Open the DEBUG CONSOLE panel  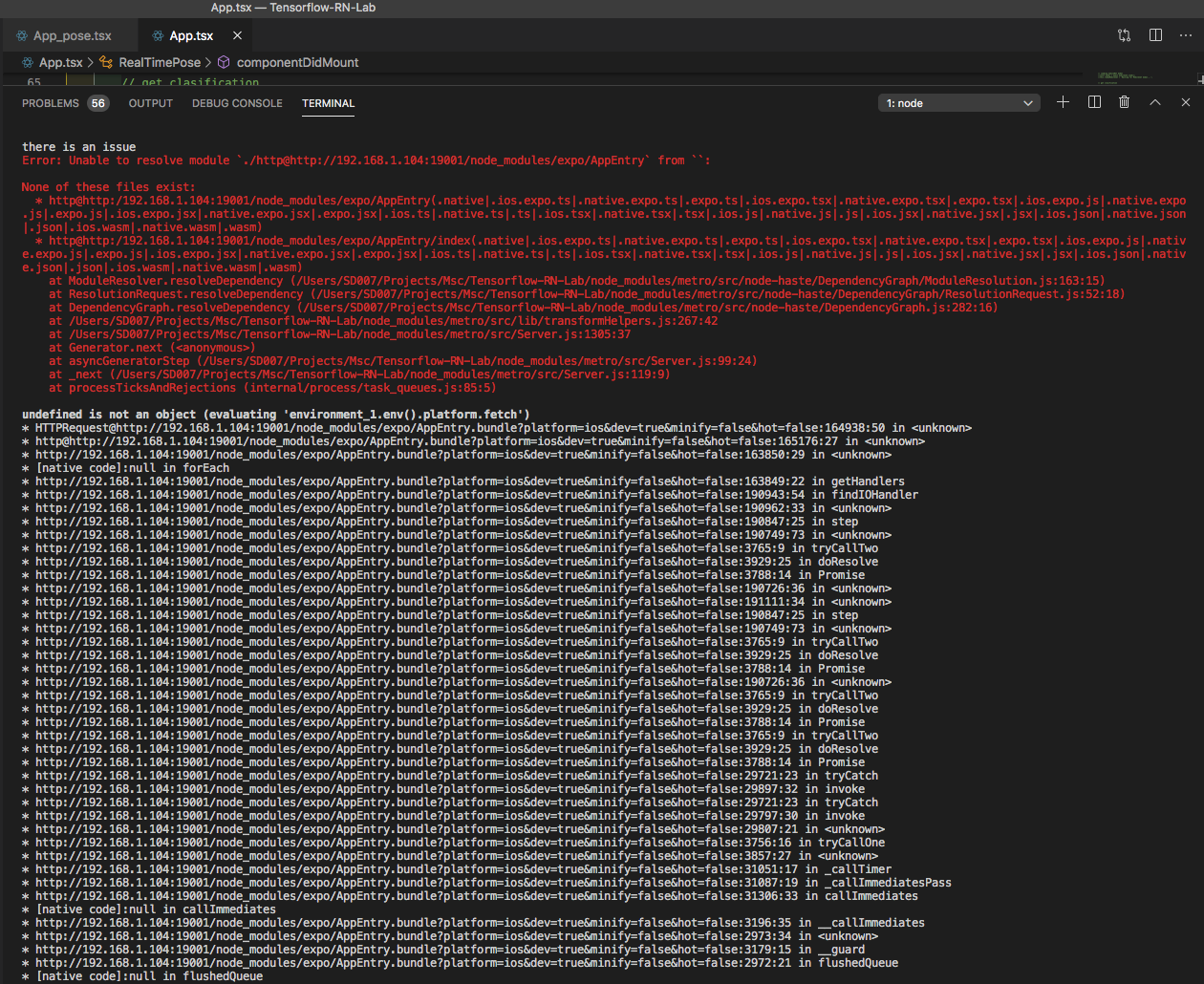237,103
